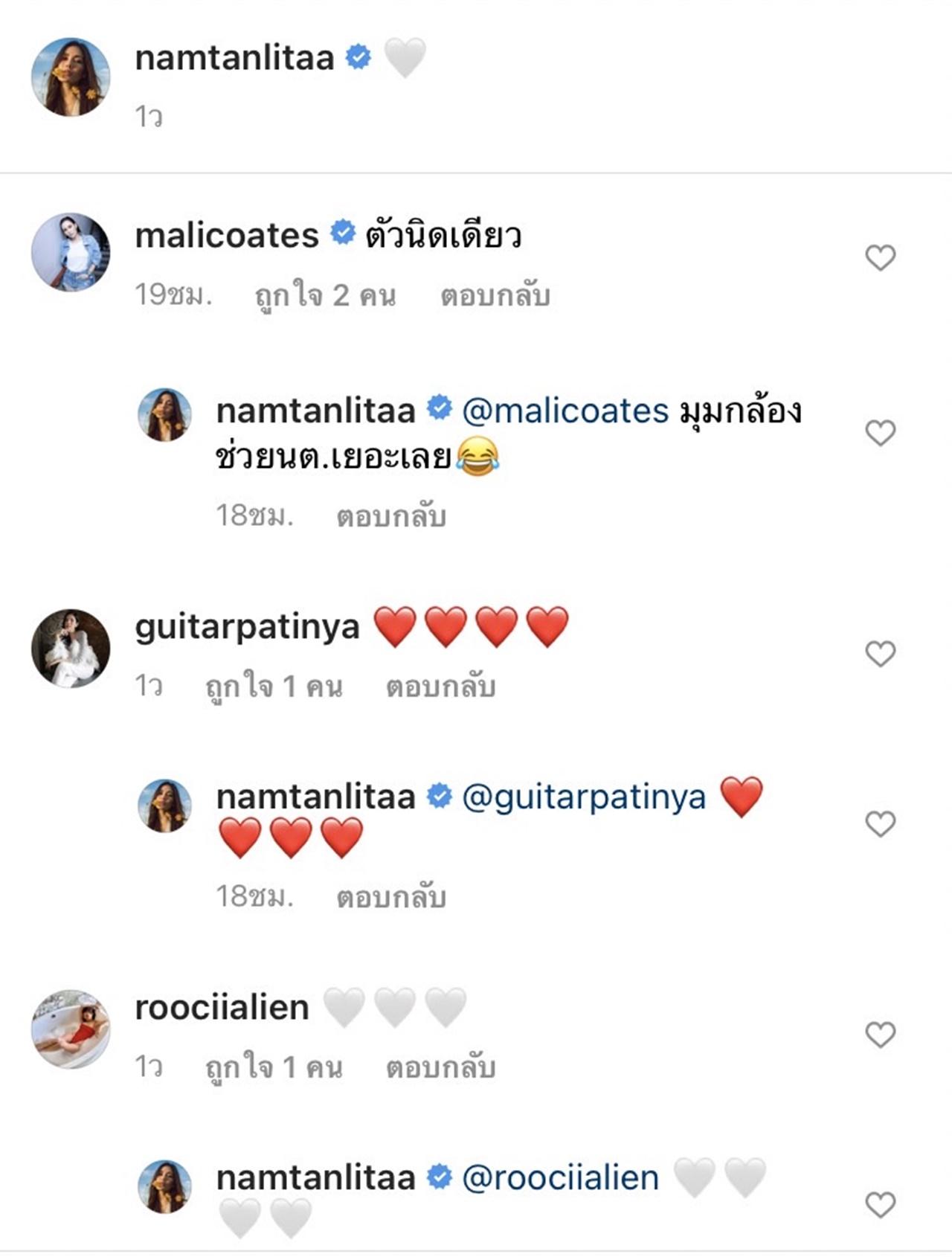Open malicoates' profile picture
The width and height of the screenshot is (952, 1257).
click(x=71, y=252)
